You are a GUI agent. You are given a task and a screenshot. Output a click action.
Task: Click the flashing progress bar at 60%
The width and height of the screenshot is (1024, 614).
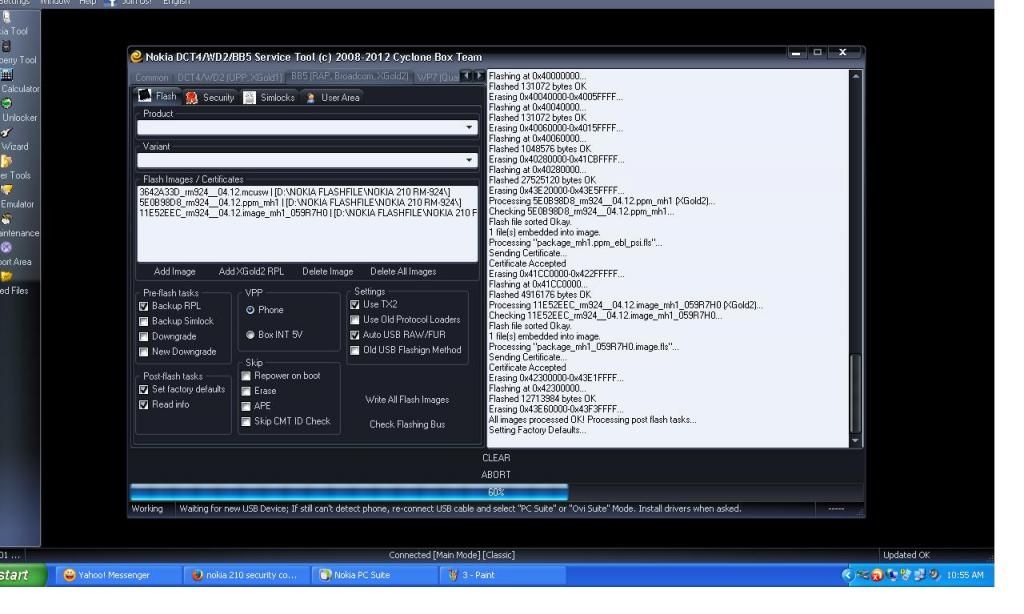pos(496,492)
